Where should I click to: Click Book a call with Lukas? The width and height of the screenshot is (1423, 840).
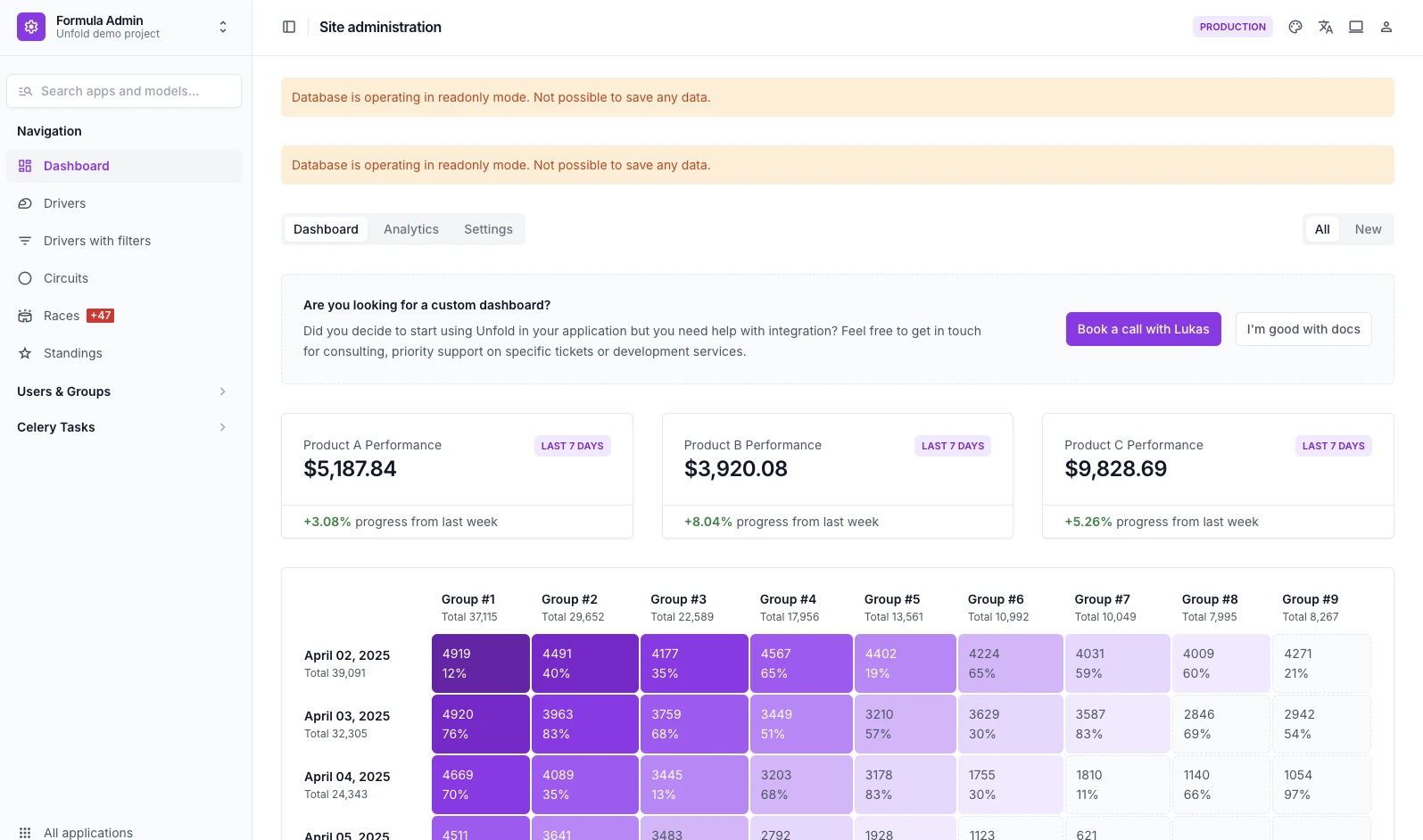click(1143, 329)
